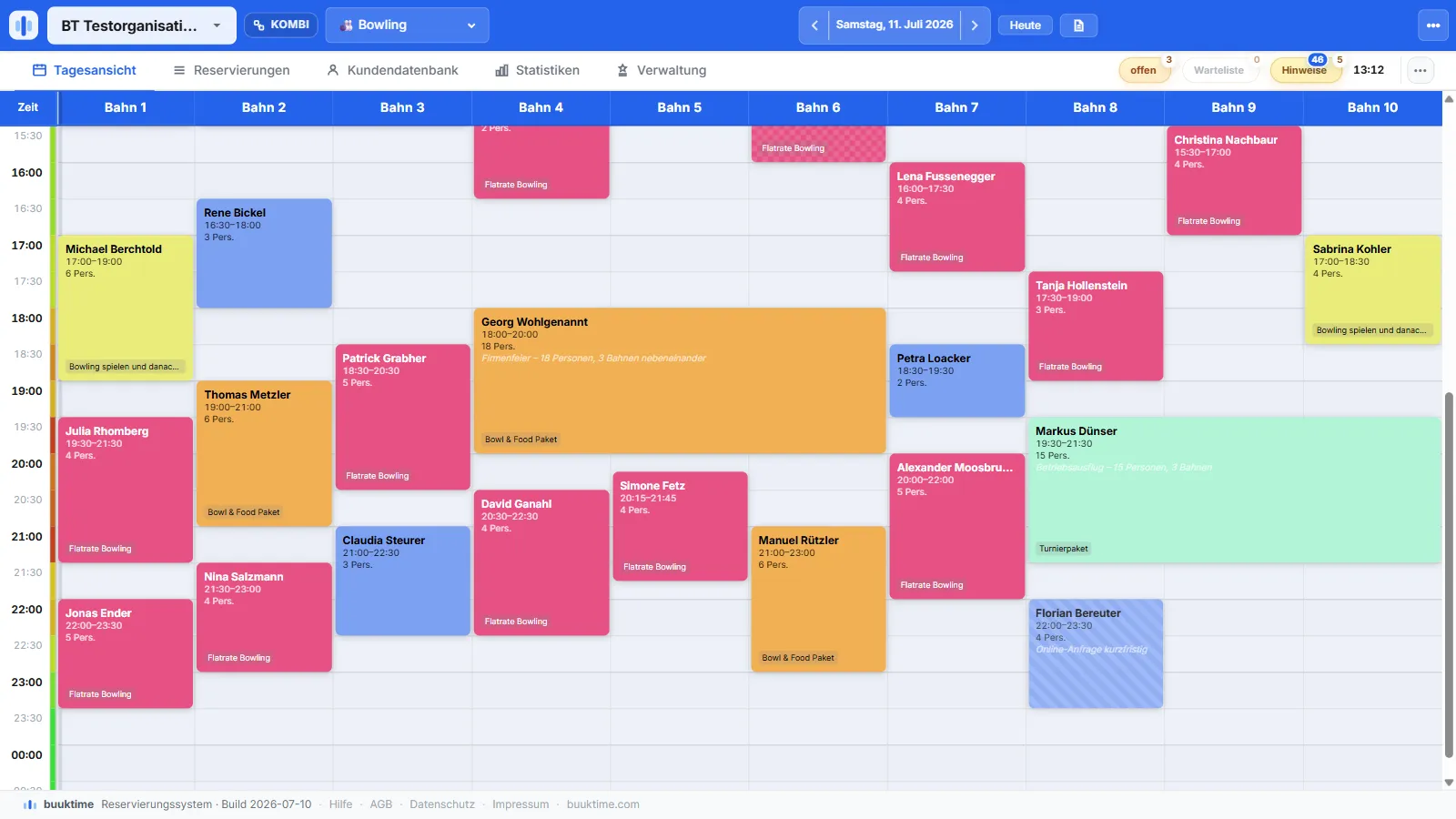The image size is (1456, 819).
Task: Toggle the KOMBI link button
Action: click(281, 25)
